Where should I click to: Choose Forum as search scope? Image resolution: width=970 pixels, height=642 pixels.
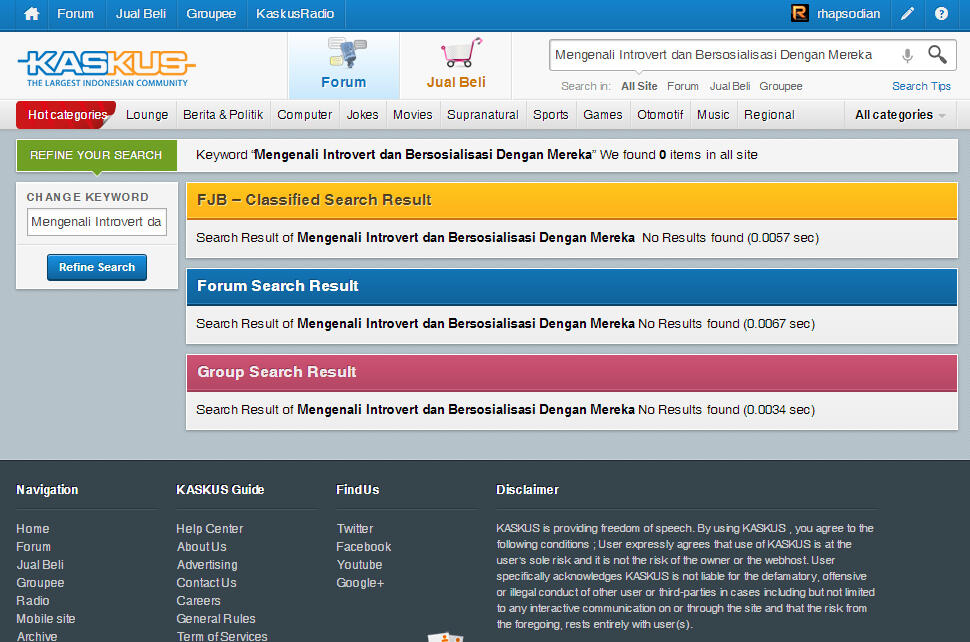[683, 87]
